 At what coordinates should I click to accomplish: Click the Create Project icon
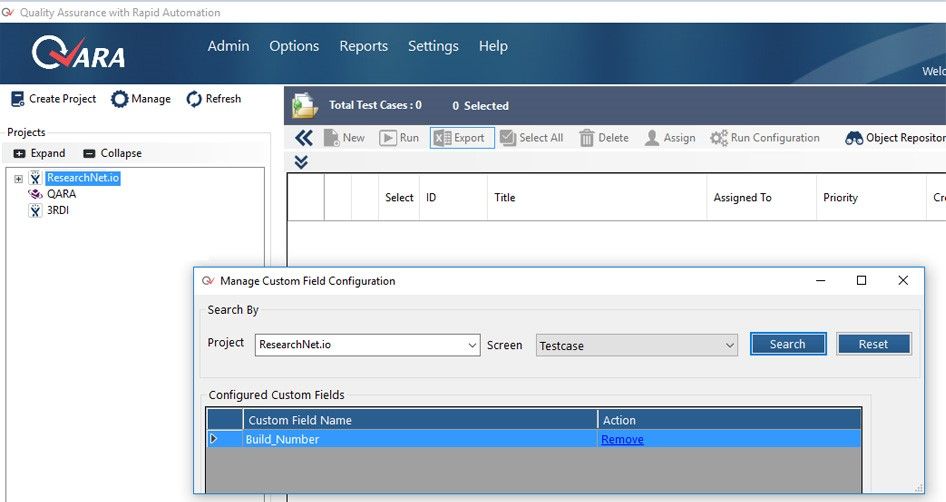pos(18,99)
